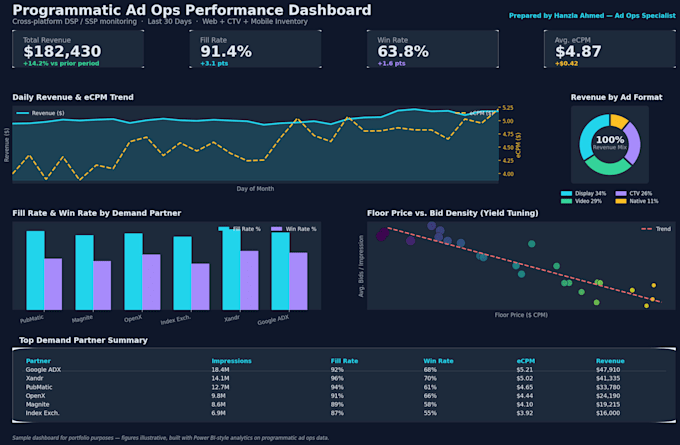Toggle the Trend line legend entry
Viewport: 680px width, 445px height.
click(656, 229)
